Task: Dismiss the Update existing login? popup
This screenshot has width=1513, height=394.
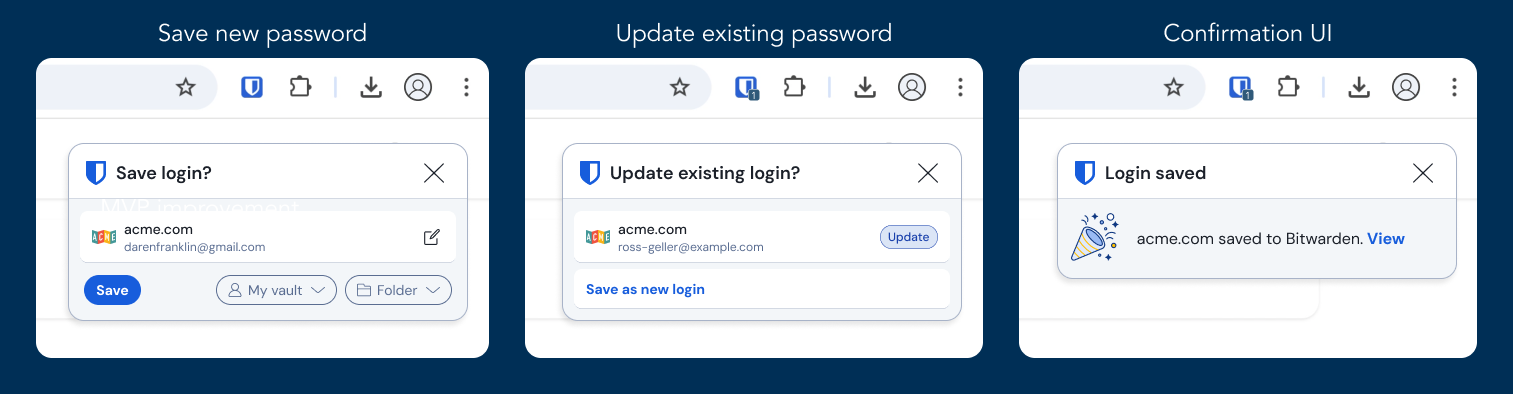Action: click(x=928, y=173)
